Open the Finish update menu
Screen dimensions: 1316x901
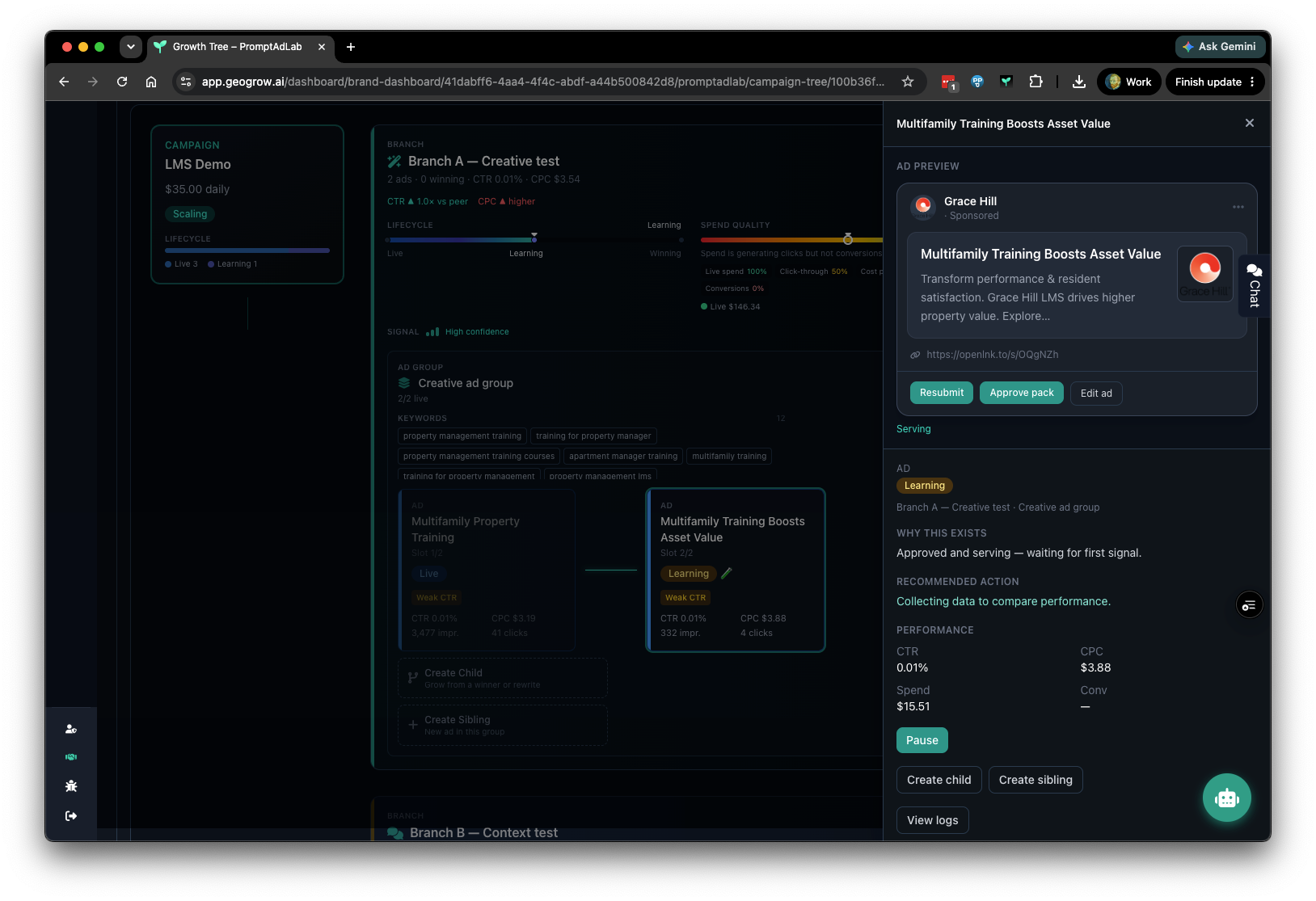pyautogui.click(x=1215, y=82)
